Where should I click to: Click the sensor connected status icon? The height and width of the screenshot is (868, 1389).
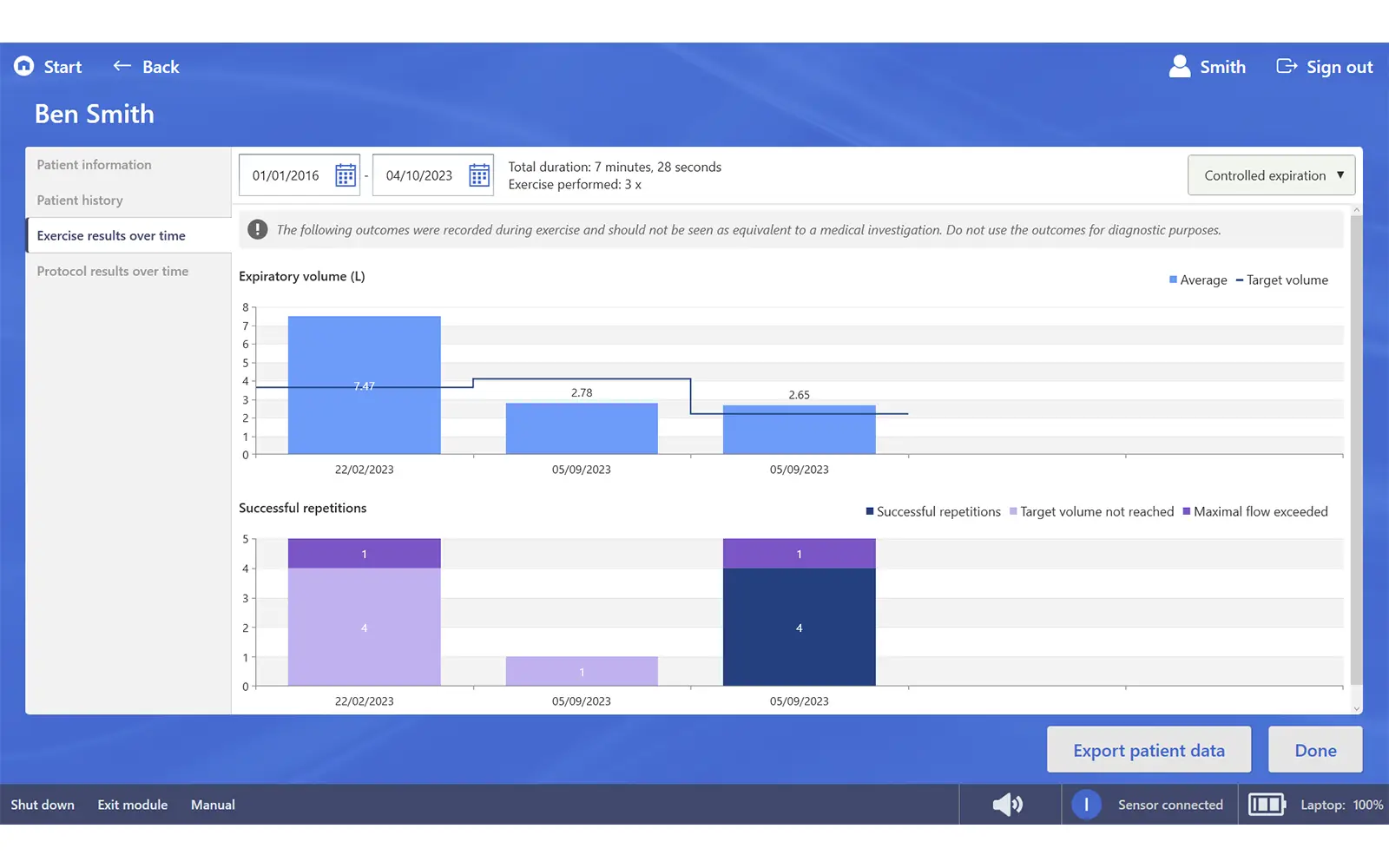pyautogui.click(x=1086, y=805)
